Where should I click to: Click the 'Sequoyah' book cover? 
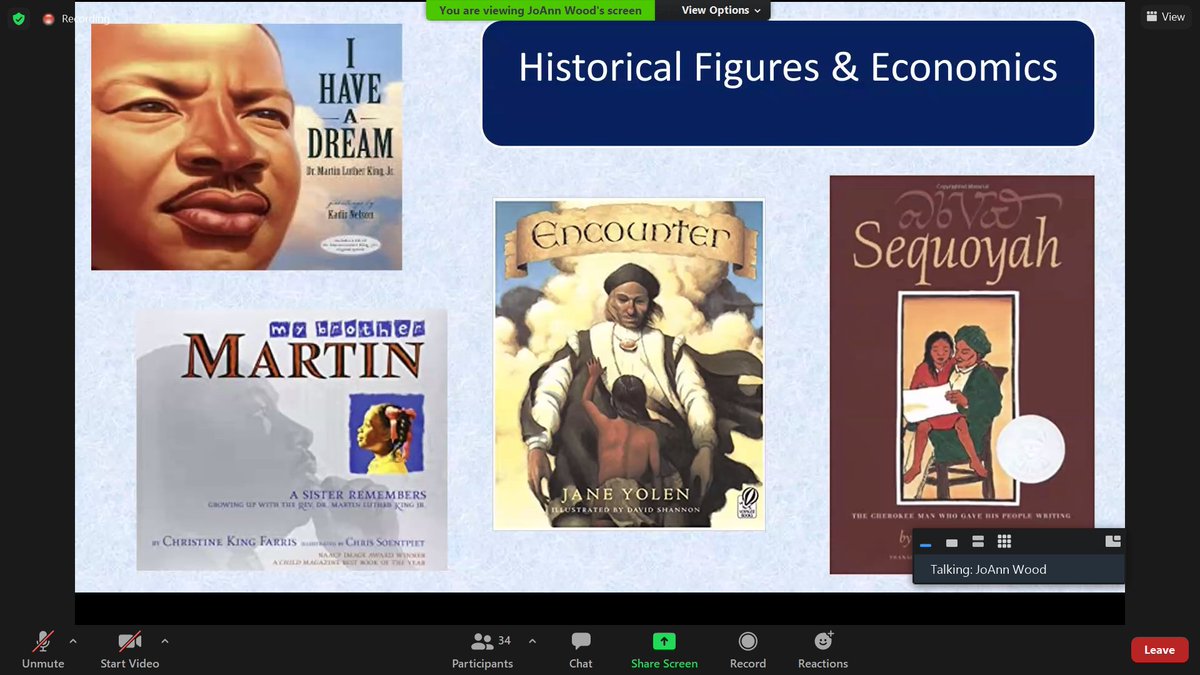coord(961,374)
